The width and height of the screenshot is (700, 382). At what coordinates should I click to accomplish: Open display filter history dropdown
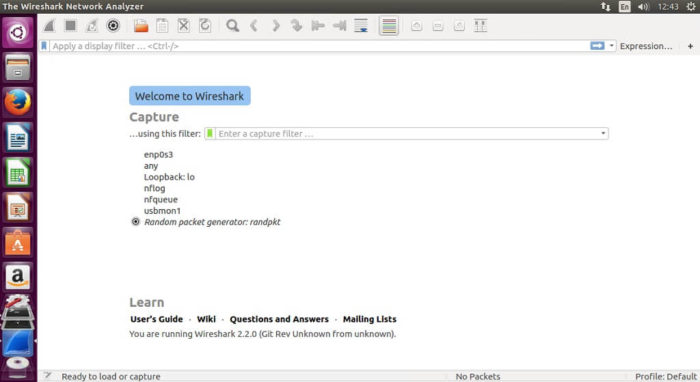click(612, 46)
